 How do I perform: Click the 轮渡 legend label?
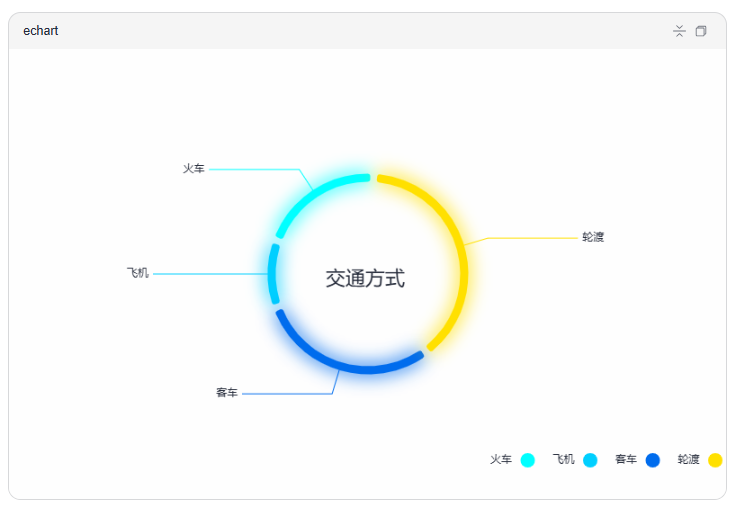point(689,459)
